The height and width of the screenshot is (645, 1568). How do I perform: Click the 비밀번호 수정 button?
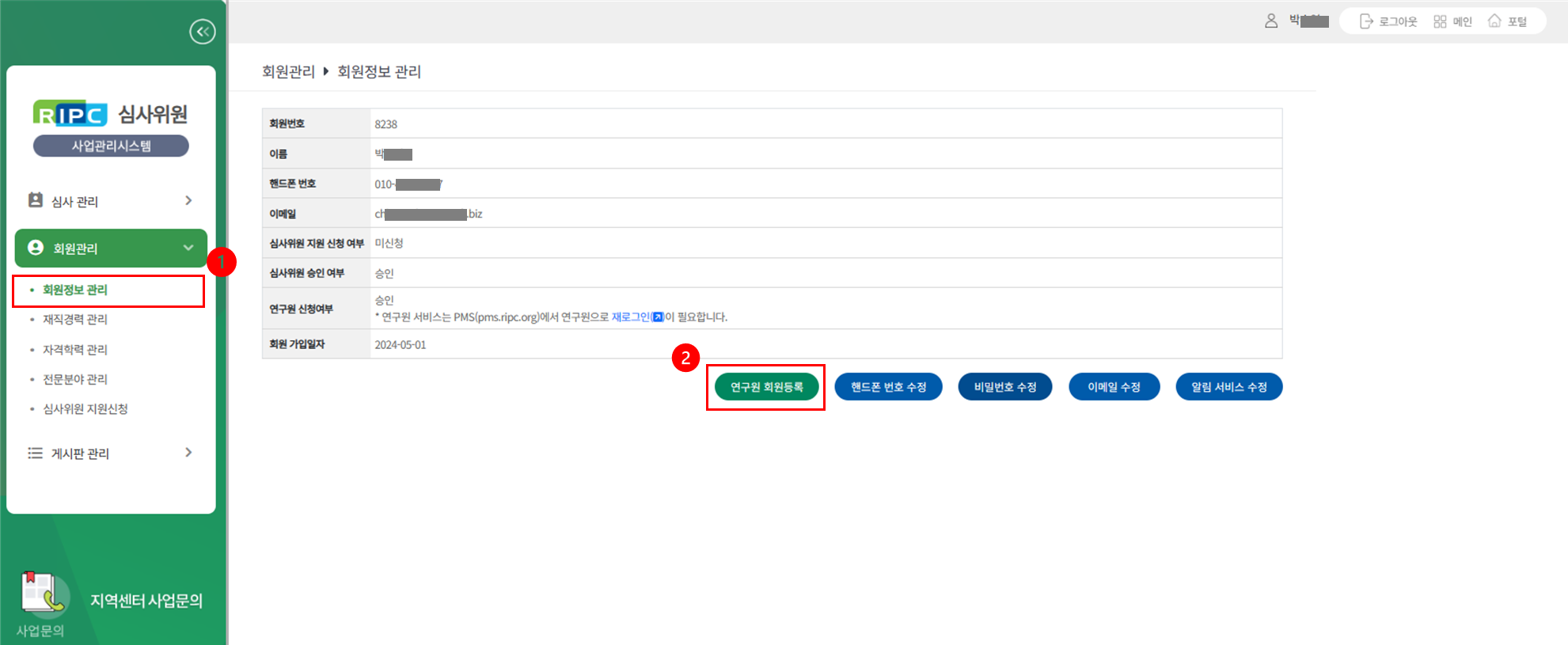coord(1004,387)
